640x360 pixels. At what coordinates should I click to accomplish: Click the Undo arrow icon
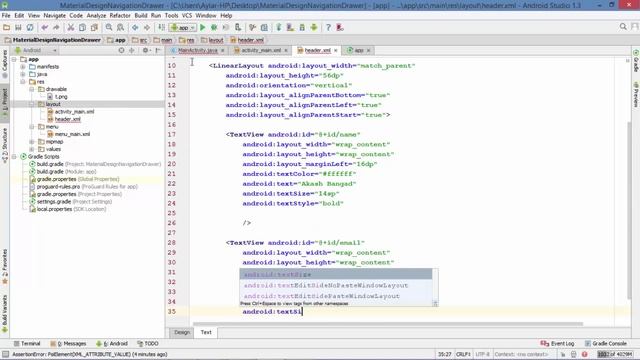click(44, 27)
